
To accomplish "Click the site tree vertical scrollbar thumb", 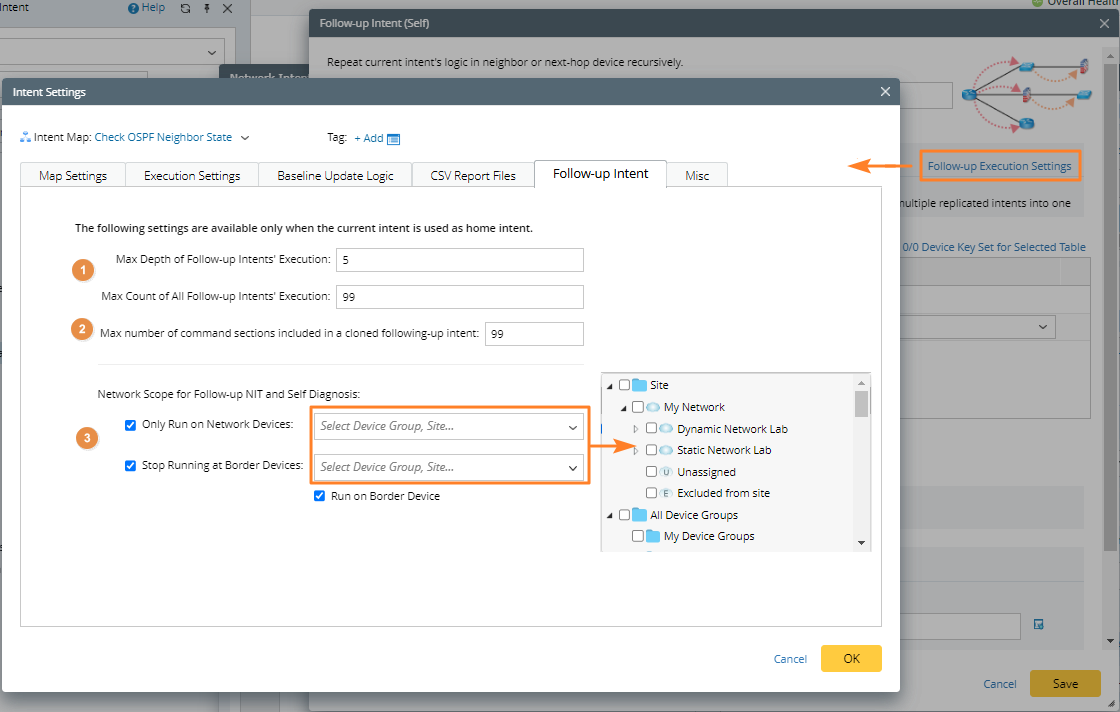I will 861,402.
